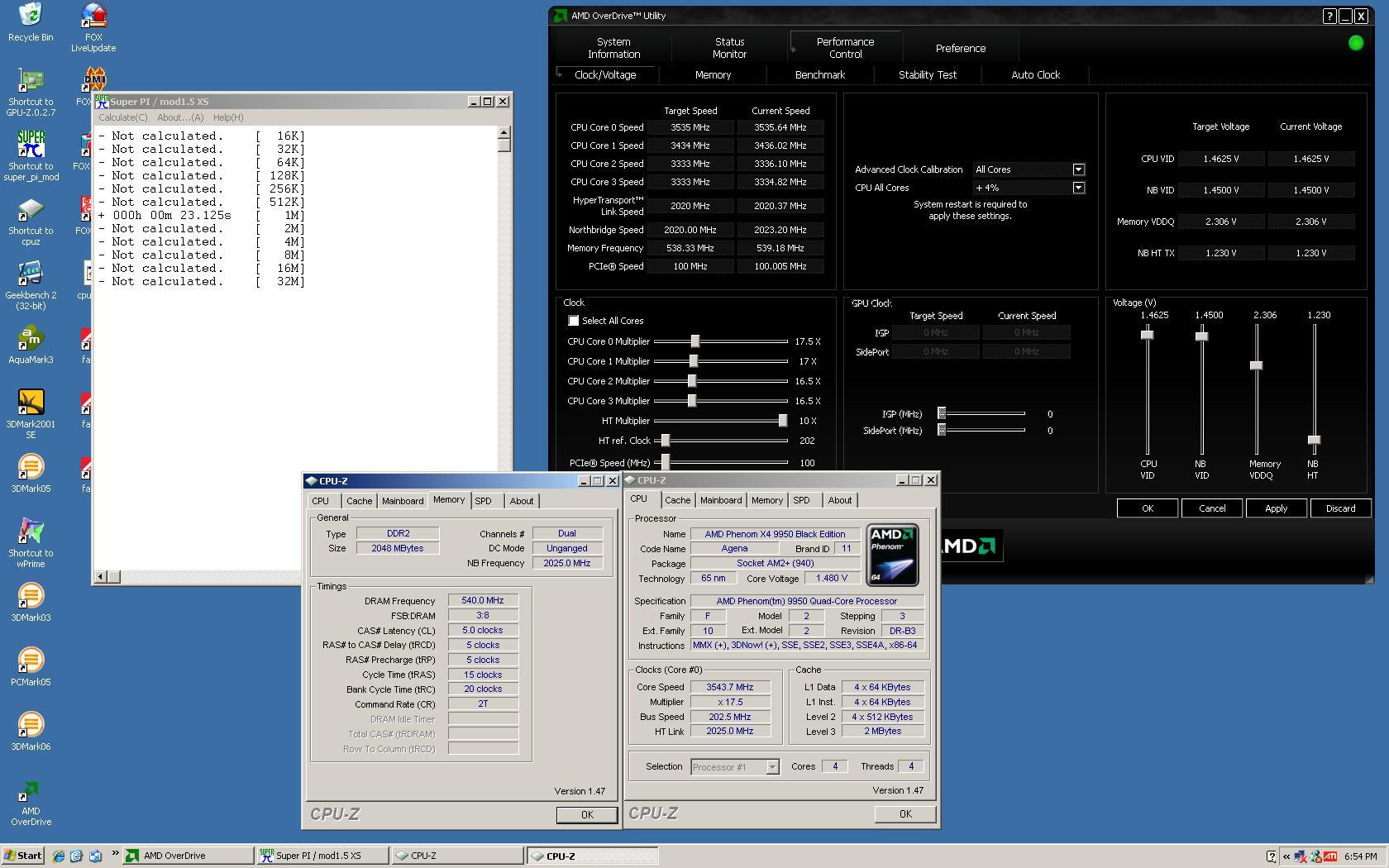This screenshot has width=1389, height=868.
Task: Click Super PI vertical scrollbar up arrow
Action: pos(504,133)
